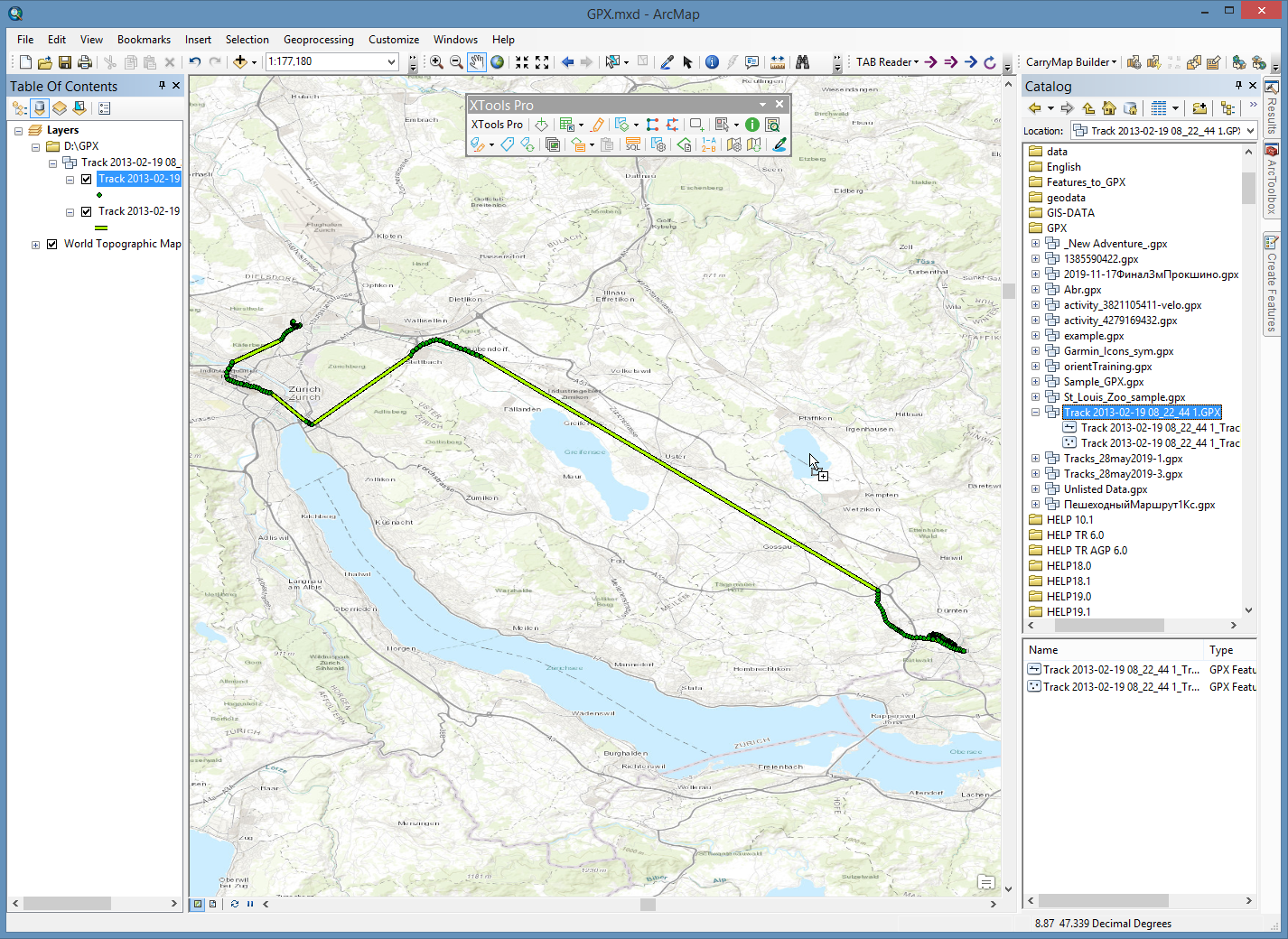Screen dimensions: 1288x939
Task: Zoom to Full Extent globe icon
Action: (x=497, y=62)
